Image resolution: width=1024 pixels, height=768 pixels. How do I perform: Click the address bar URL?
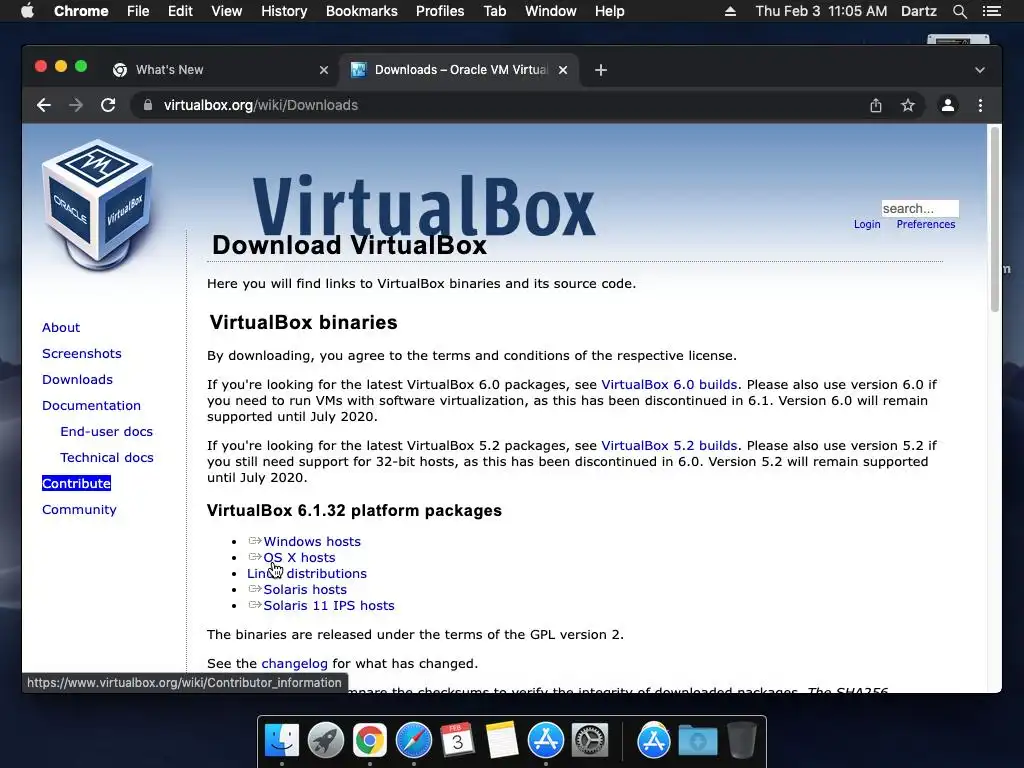(261, 105)
